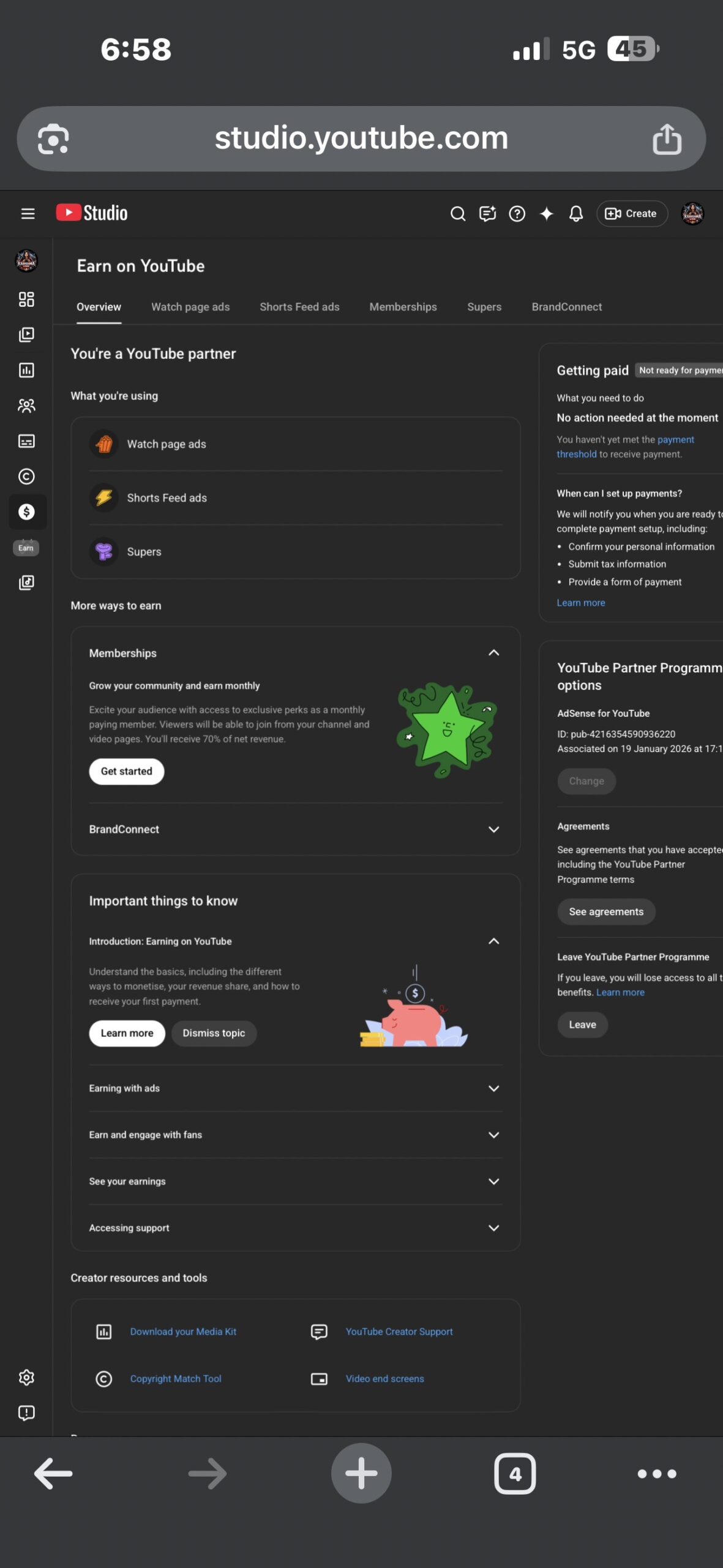The image size is (723, 1568).
Task: Expand the Earning with ads topic
Action: (x=493, y=1088)
